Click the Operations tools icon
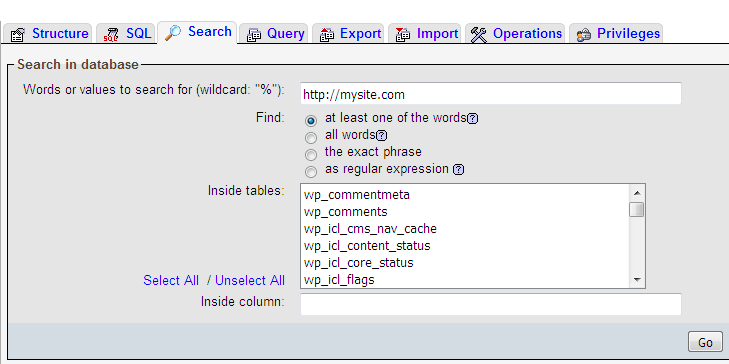The height and width of the screenshot is (364, 729). tap(478, 35)
